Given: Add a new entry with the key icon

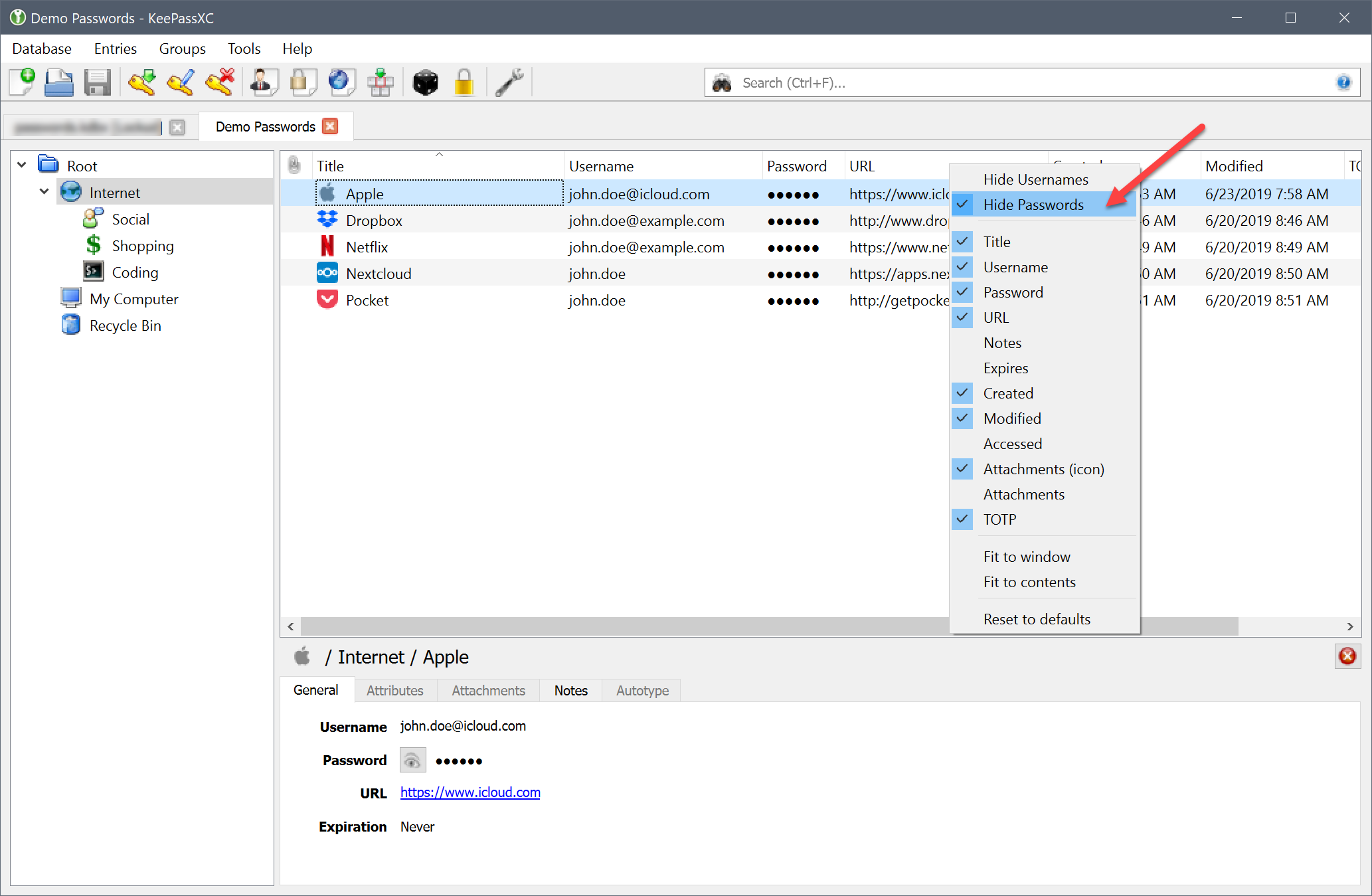Looking at the screenshot, I should pos(141,82).
